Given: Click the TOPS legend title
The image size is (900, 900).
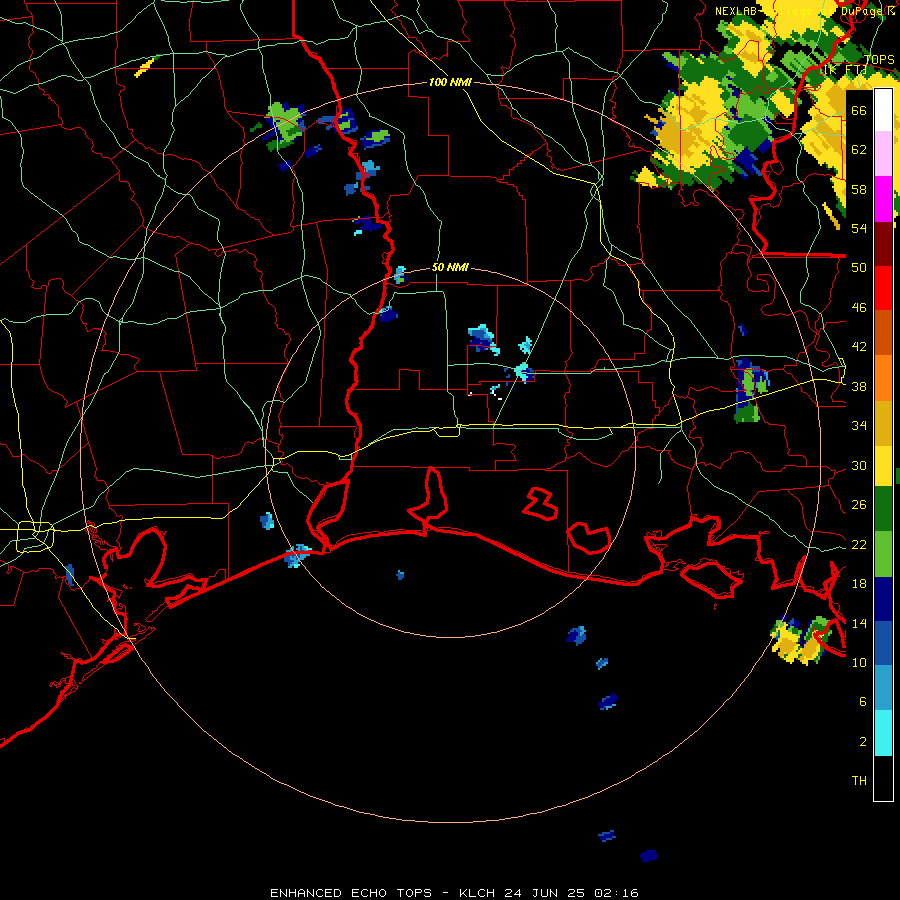Looking at the screenshot, I should 879,59.
